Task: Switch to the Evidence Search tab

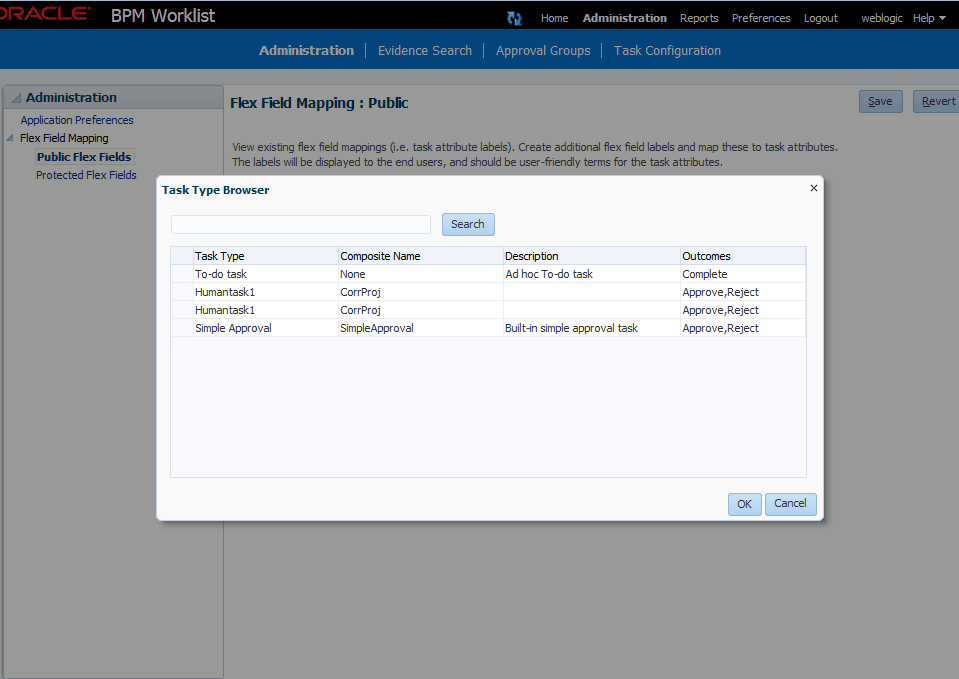Action: (x=424, y=51)
